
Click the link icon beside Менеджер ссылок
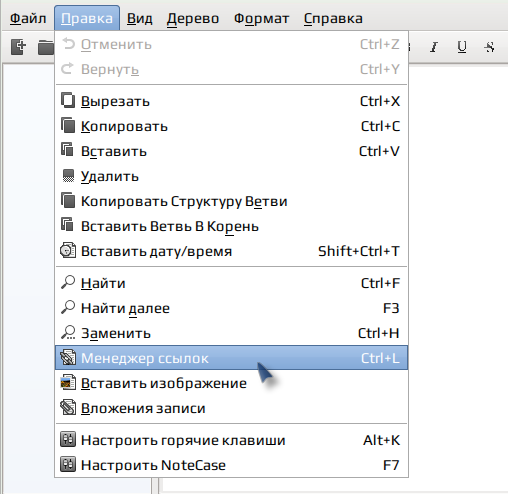tap(68, 357)
